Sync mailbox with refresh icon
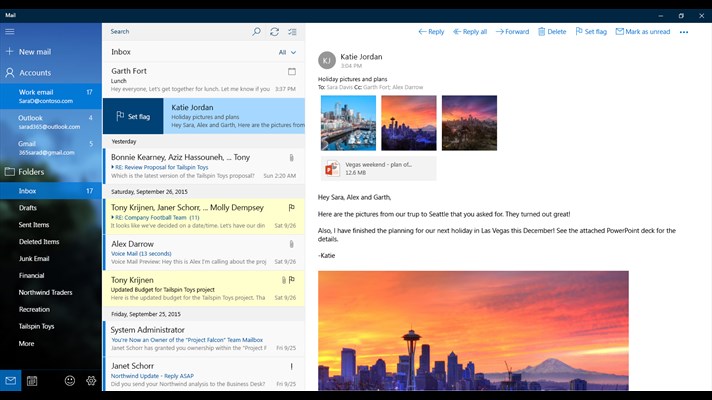The image size is (712, 400). 274,31
